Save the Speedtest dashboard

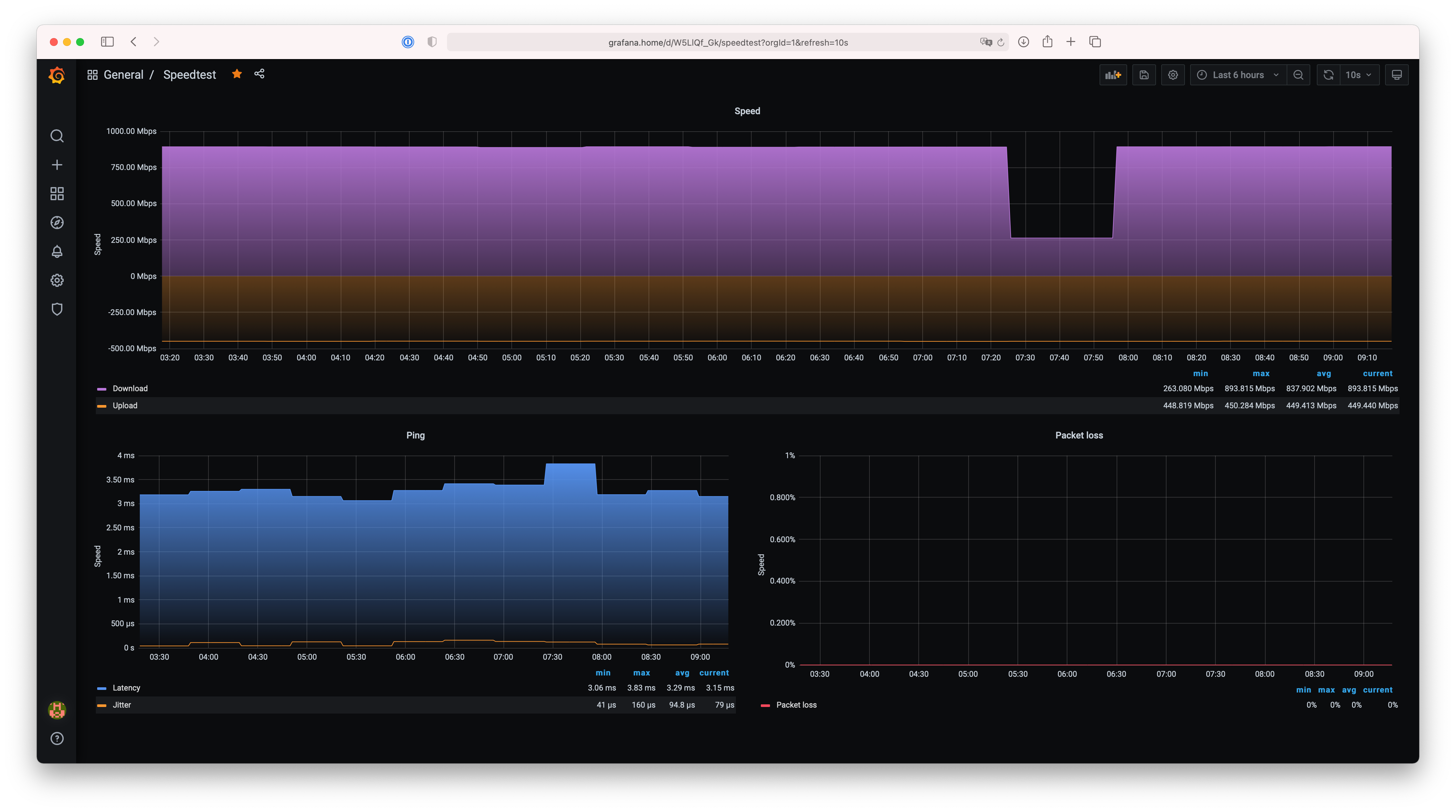pyautogui.click(x=1144, y=74)
